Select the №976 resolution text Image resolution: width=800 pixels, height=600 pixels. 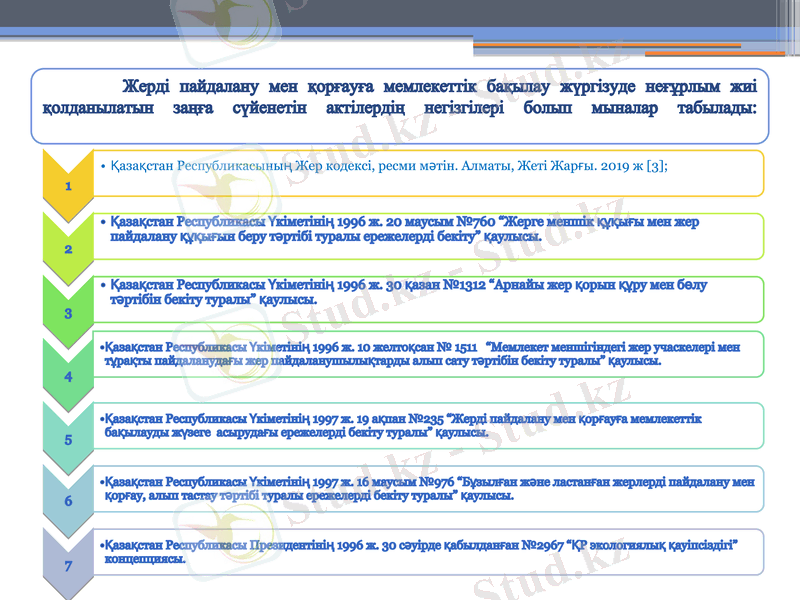(x=428, y=488)
